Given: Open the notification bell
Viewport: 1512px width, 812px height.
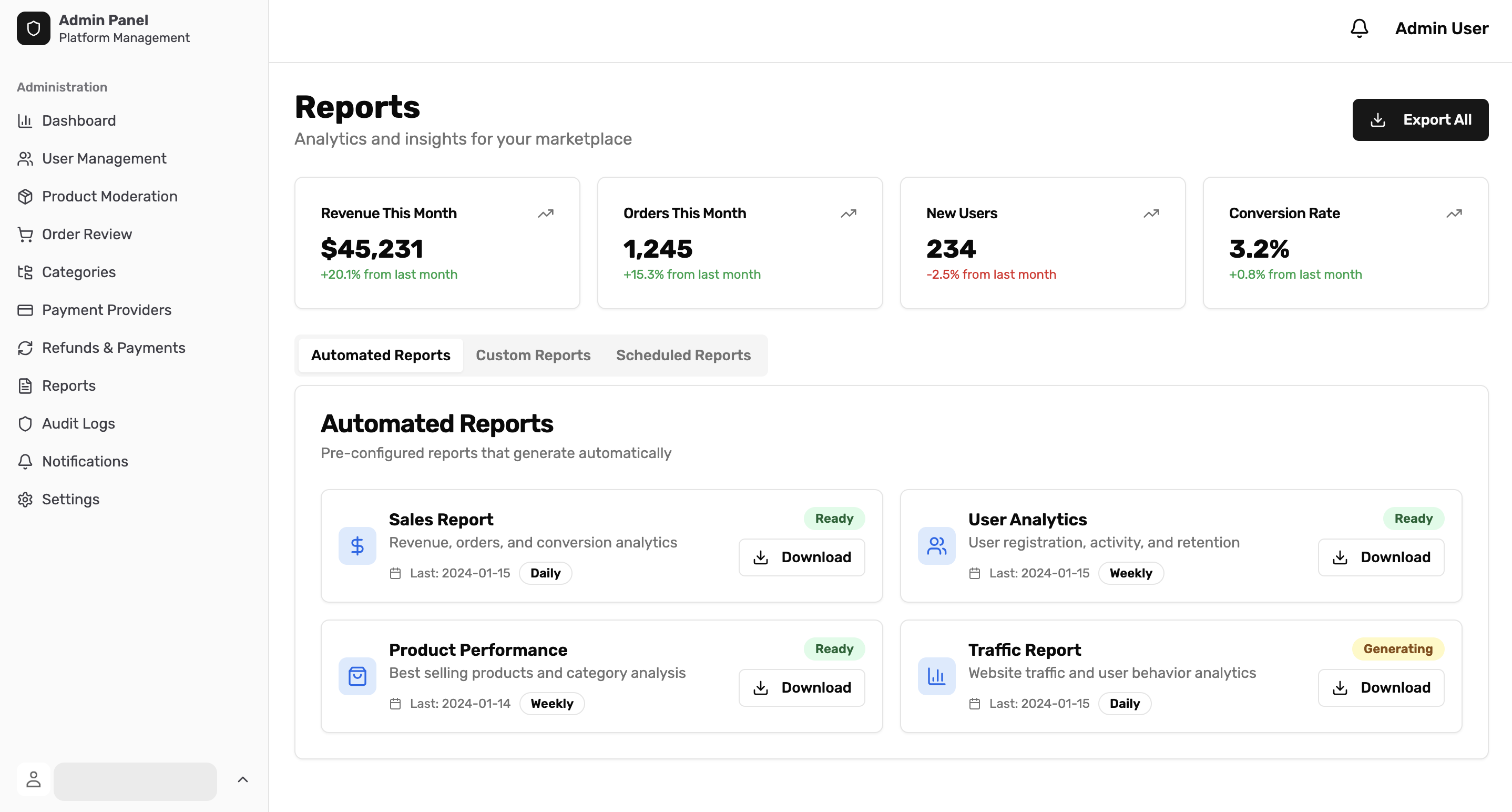Looking at the screenshot, I should pyautogui.click(x=1360, y=27).
